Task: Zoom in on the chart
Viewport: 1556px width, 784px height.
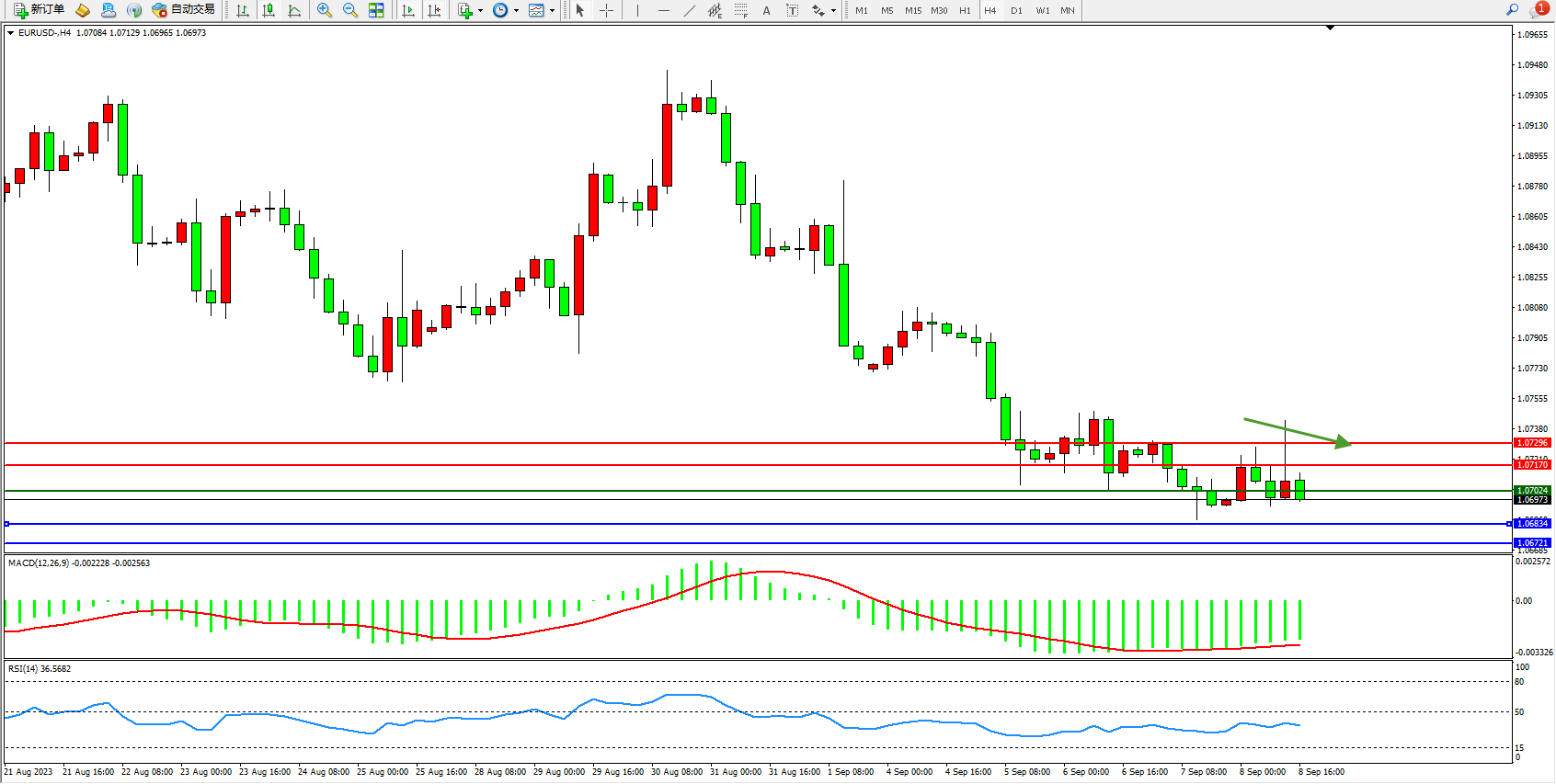Action: 325,10
